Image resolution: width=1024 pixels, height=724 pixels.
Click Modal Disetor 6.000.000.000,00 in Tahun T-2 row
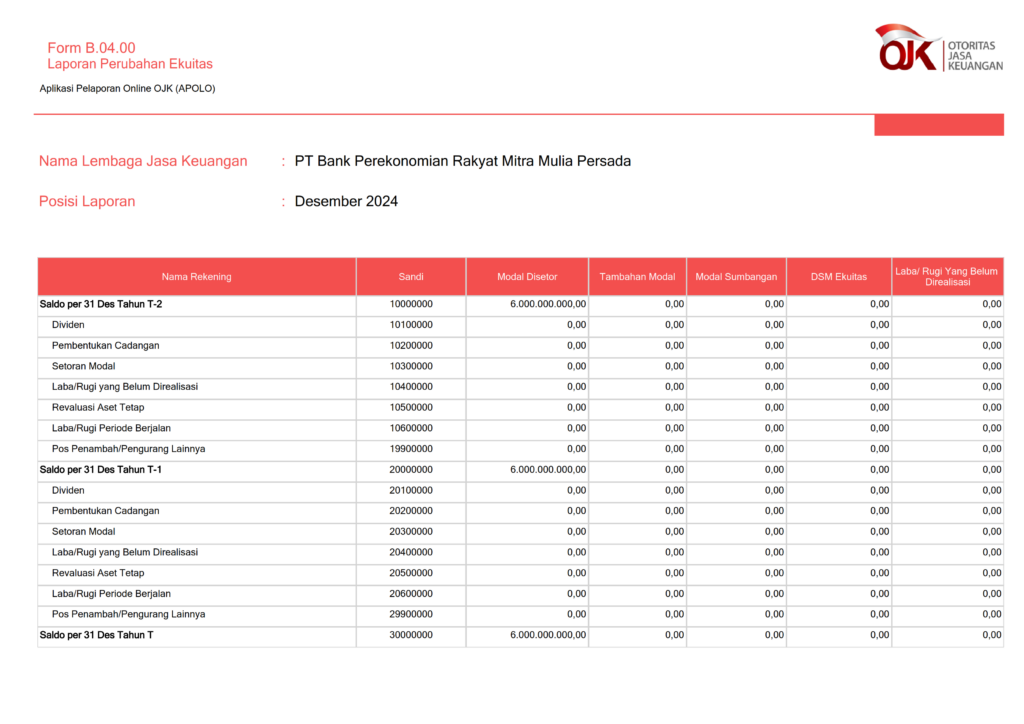(548, 304)
